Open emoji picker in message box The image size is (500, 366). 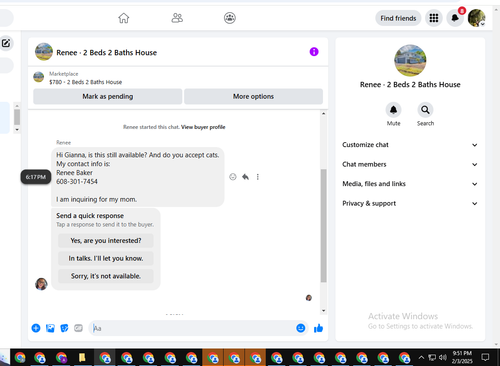[301, 328]
